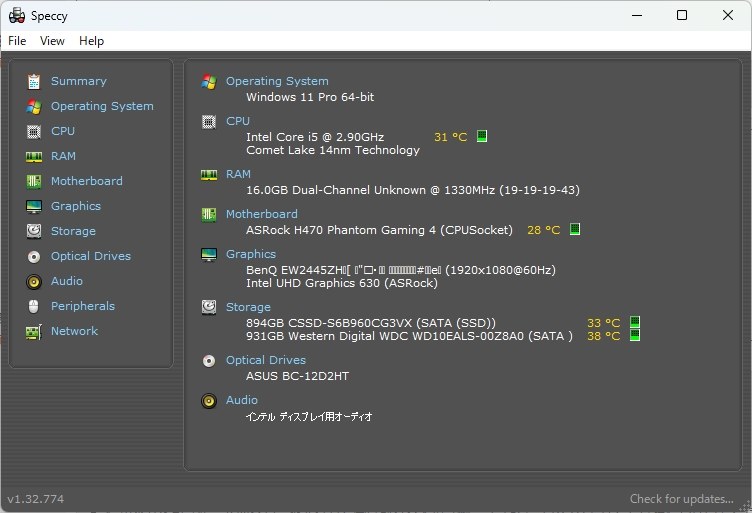Click the RAM module icon in sidebar
Viewport: 752px width, 513px height.
coord(34,156)
